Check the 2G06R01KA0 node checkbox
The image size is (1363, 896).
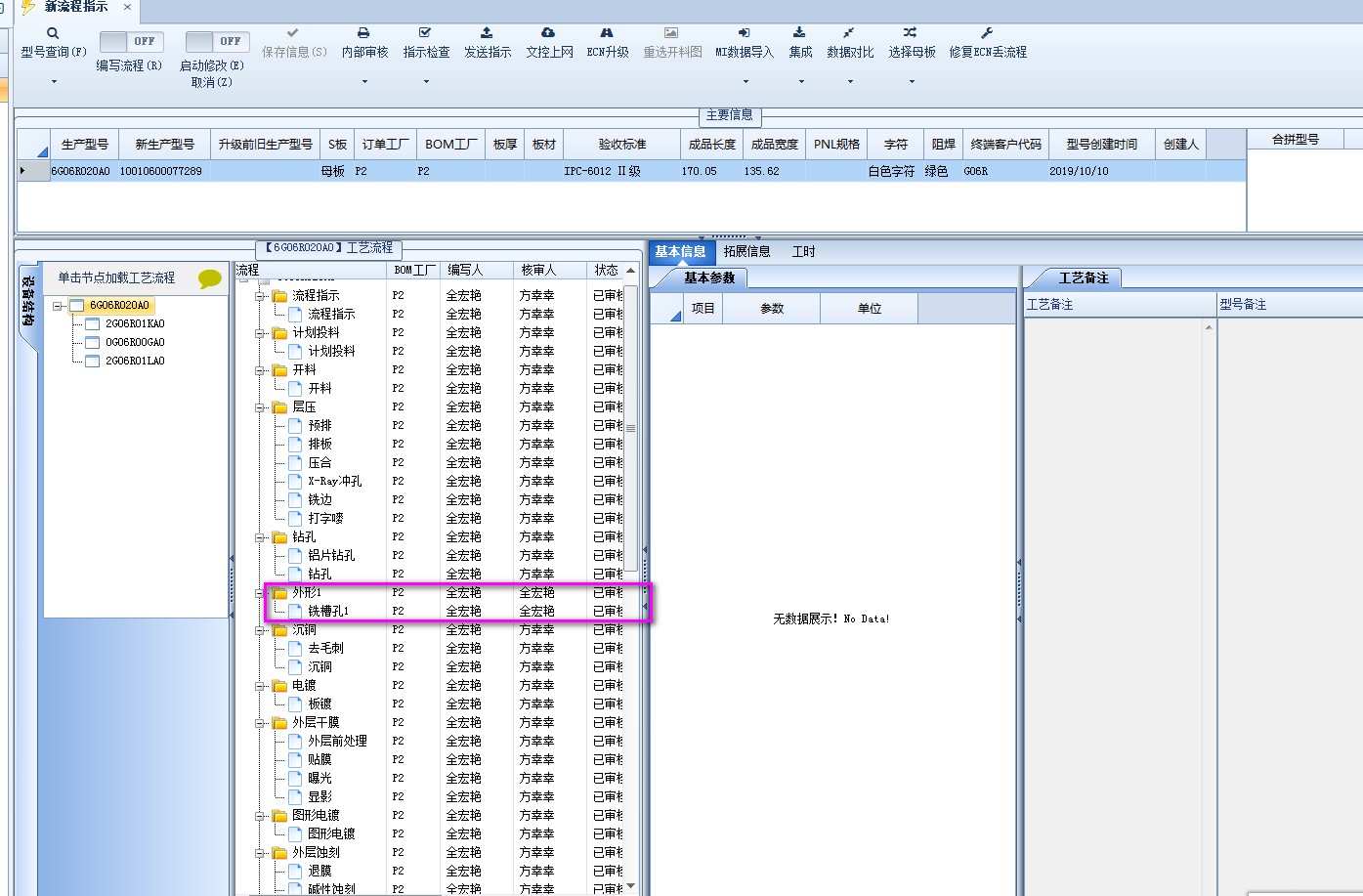click(x=93, y=323)
